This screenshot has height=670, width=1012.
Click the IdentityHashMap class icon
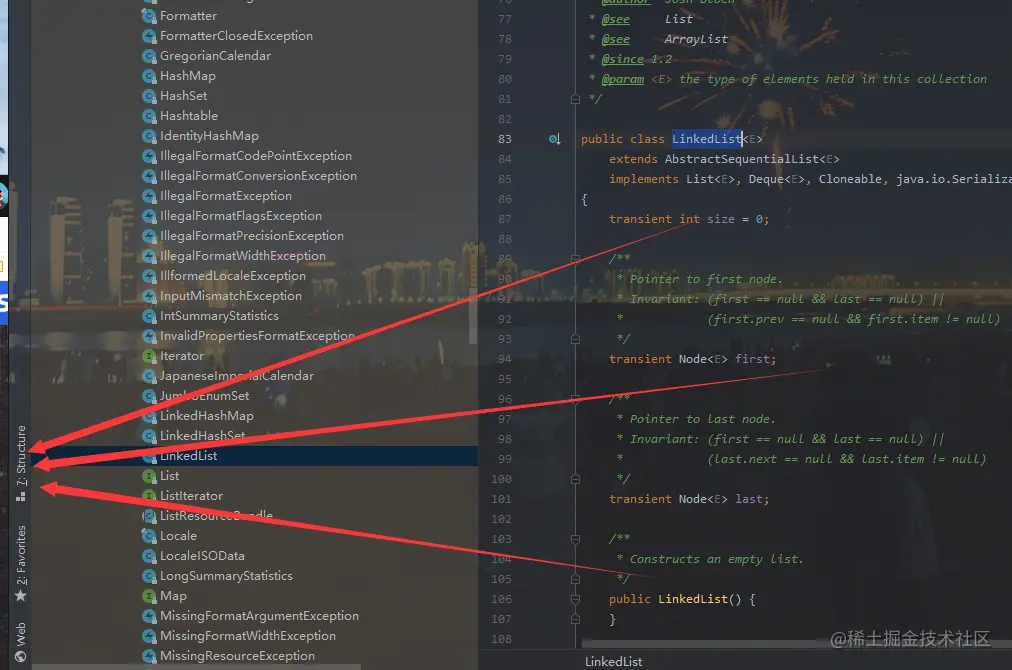(x=149, y=136)
